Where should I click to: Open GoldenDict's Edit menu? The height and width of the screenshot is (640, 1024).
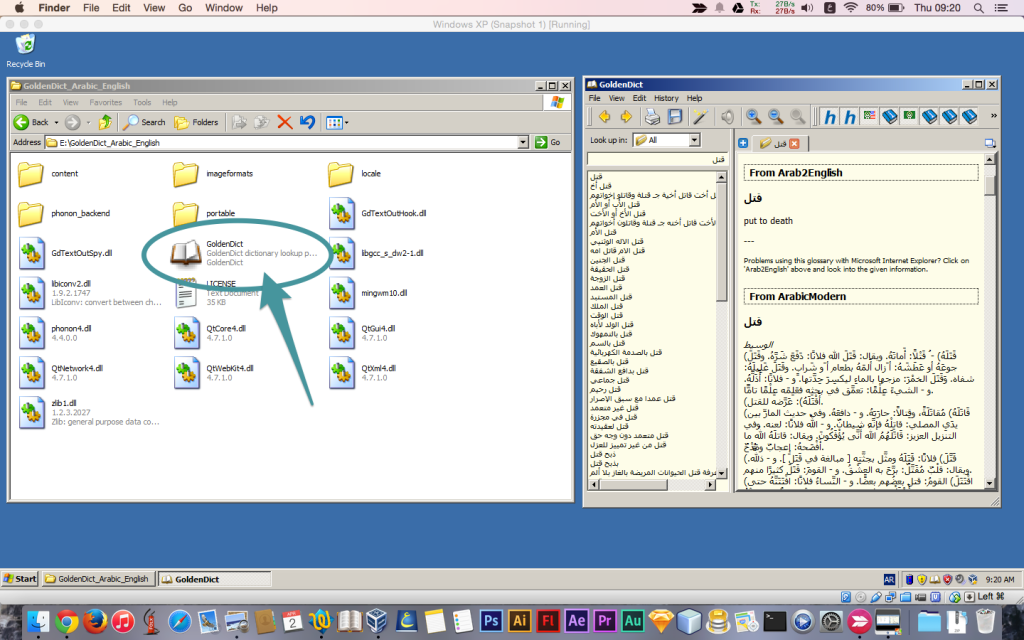(x=639, y=98)
